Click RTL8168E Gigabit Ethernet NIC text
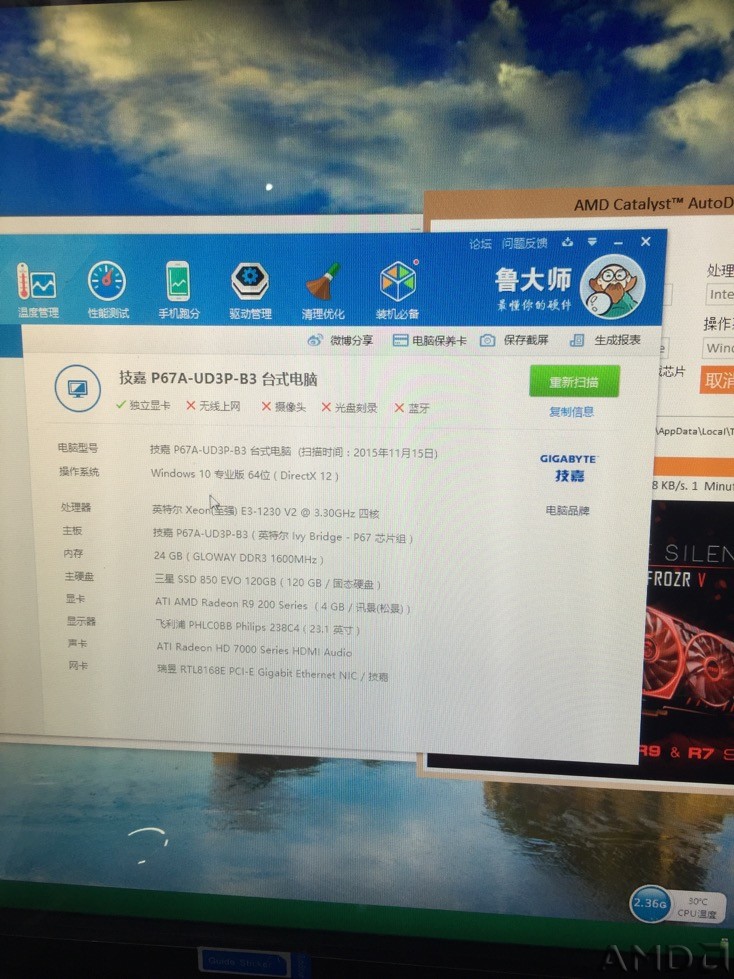The image size is (734, 979). 272,672
